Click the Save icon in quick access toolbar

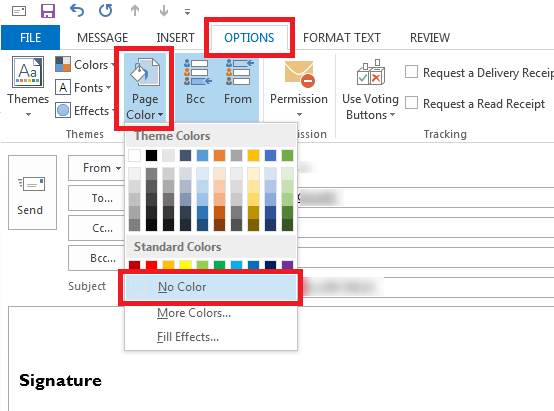[48, 11]
